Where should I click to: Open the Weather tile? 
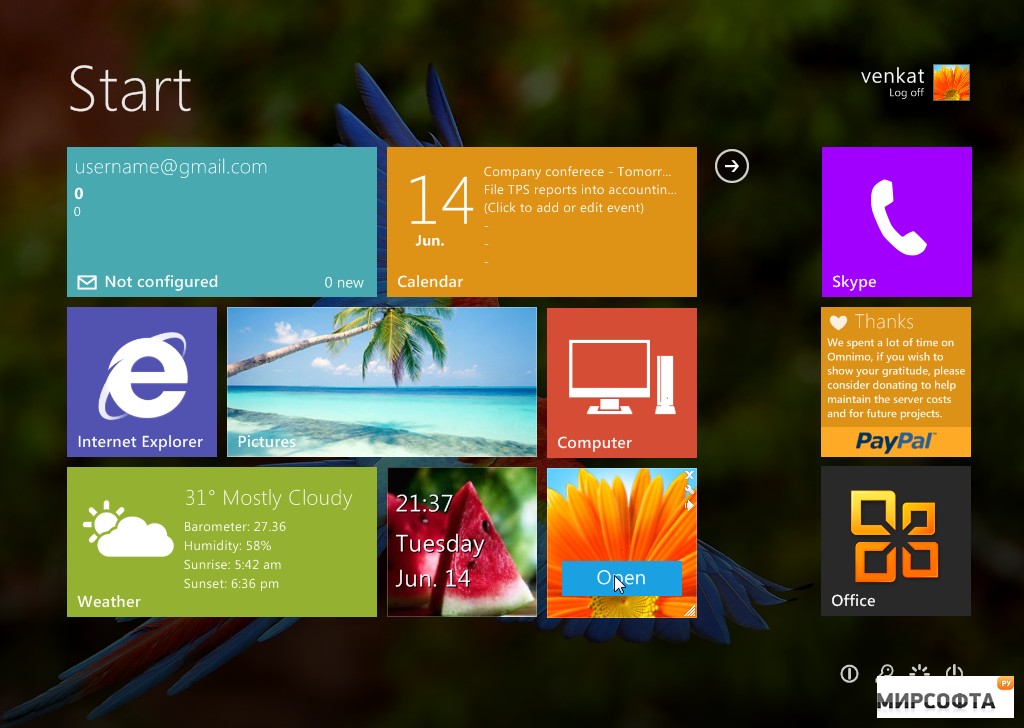coord(222,541)
